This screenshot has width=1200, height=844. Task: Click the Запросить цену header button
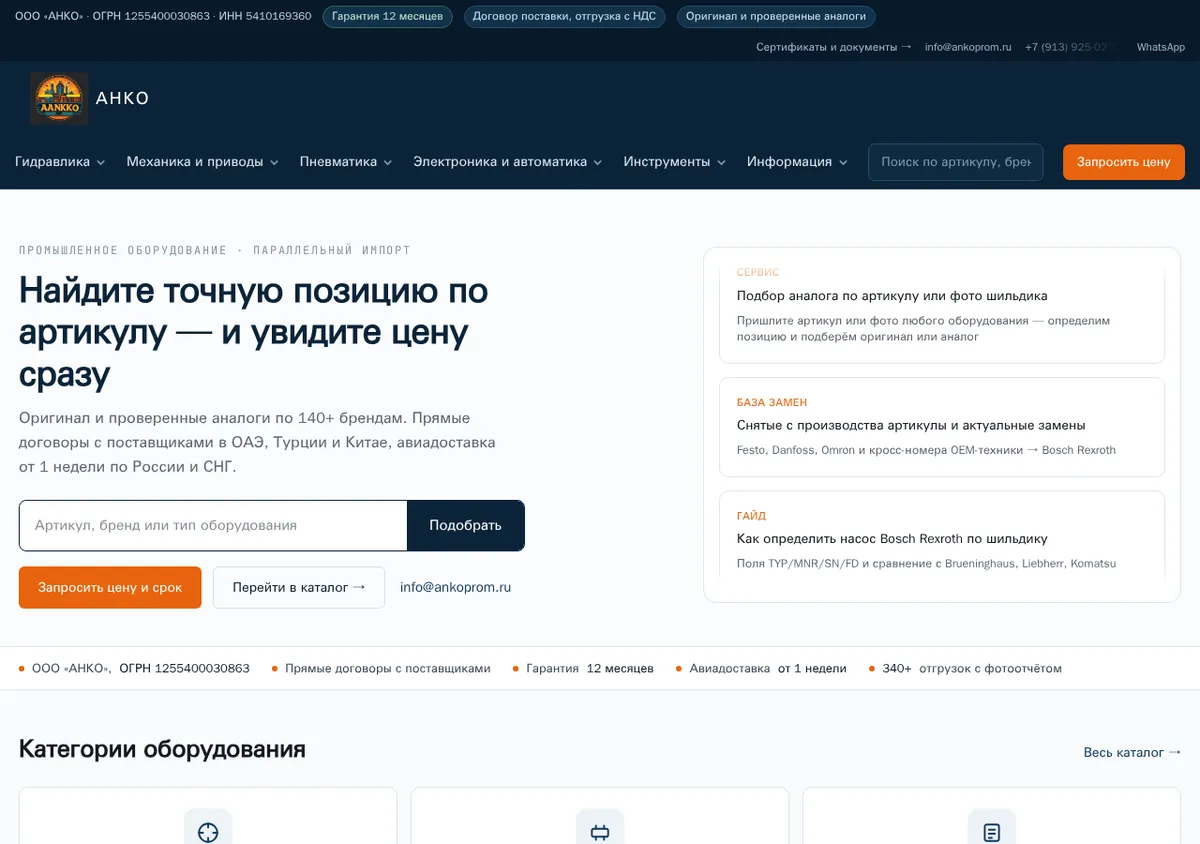[1124, 162]
